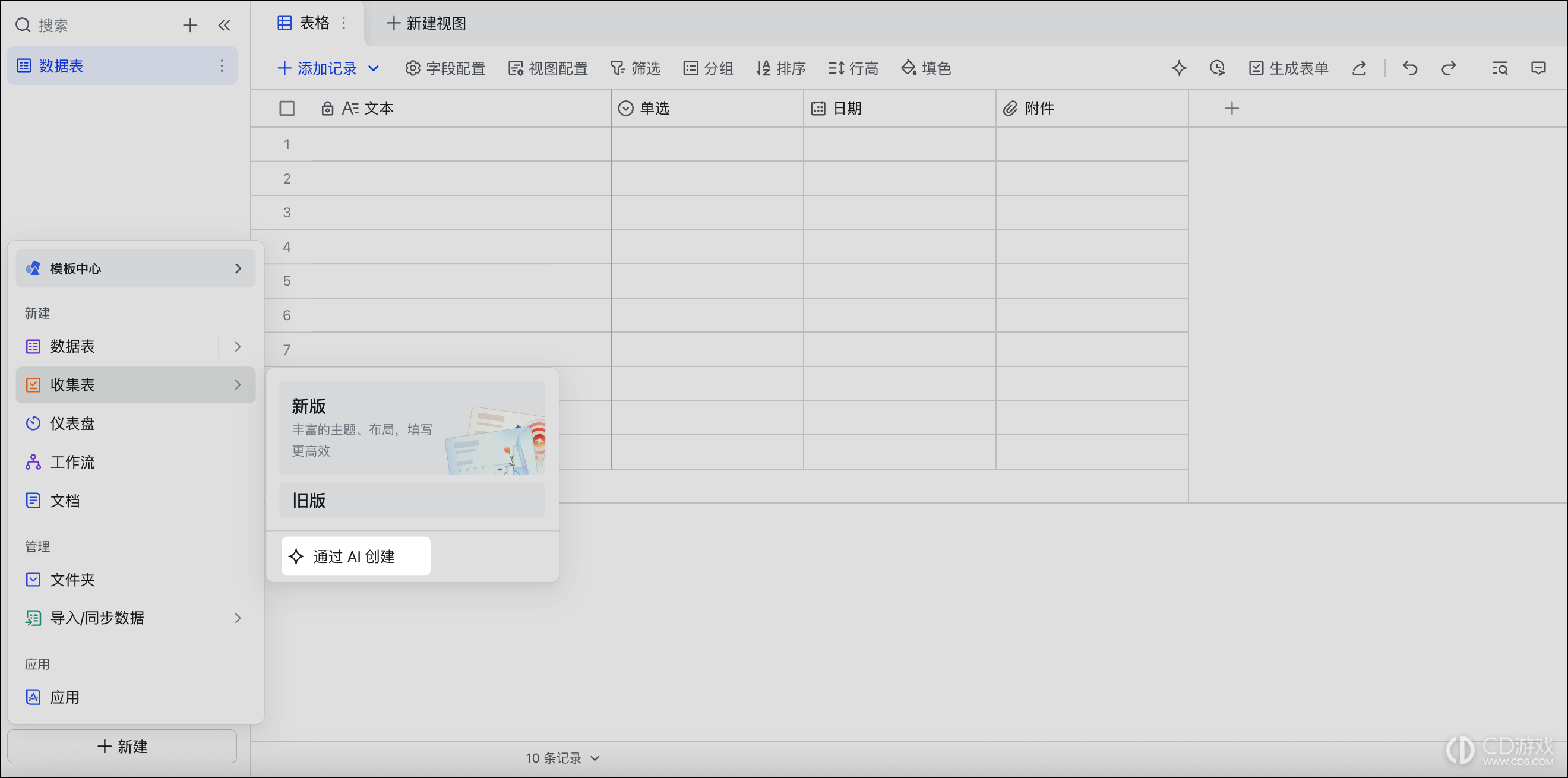Viewport: 1568px width, 778px height.
Task: Adjust 行高 row height
Action: coord(853,68)
